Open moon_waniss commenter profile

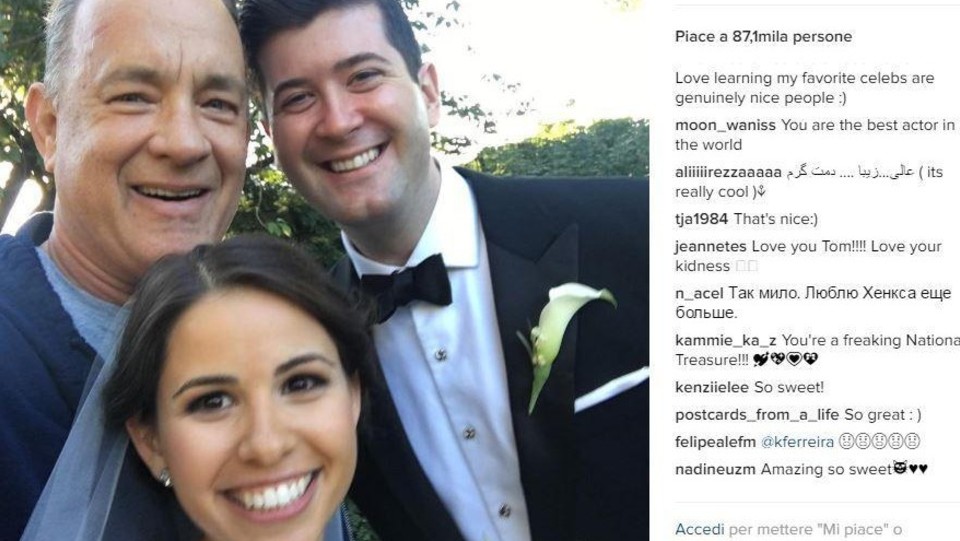click(725, 125)
